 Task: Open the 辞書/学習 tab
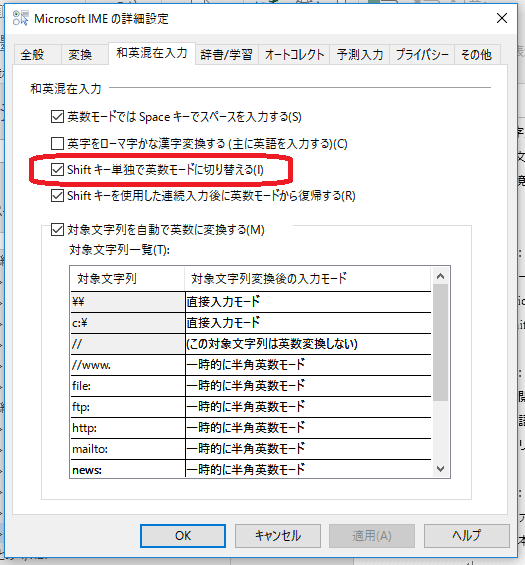coord(226,55)
